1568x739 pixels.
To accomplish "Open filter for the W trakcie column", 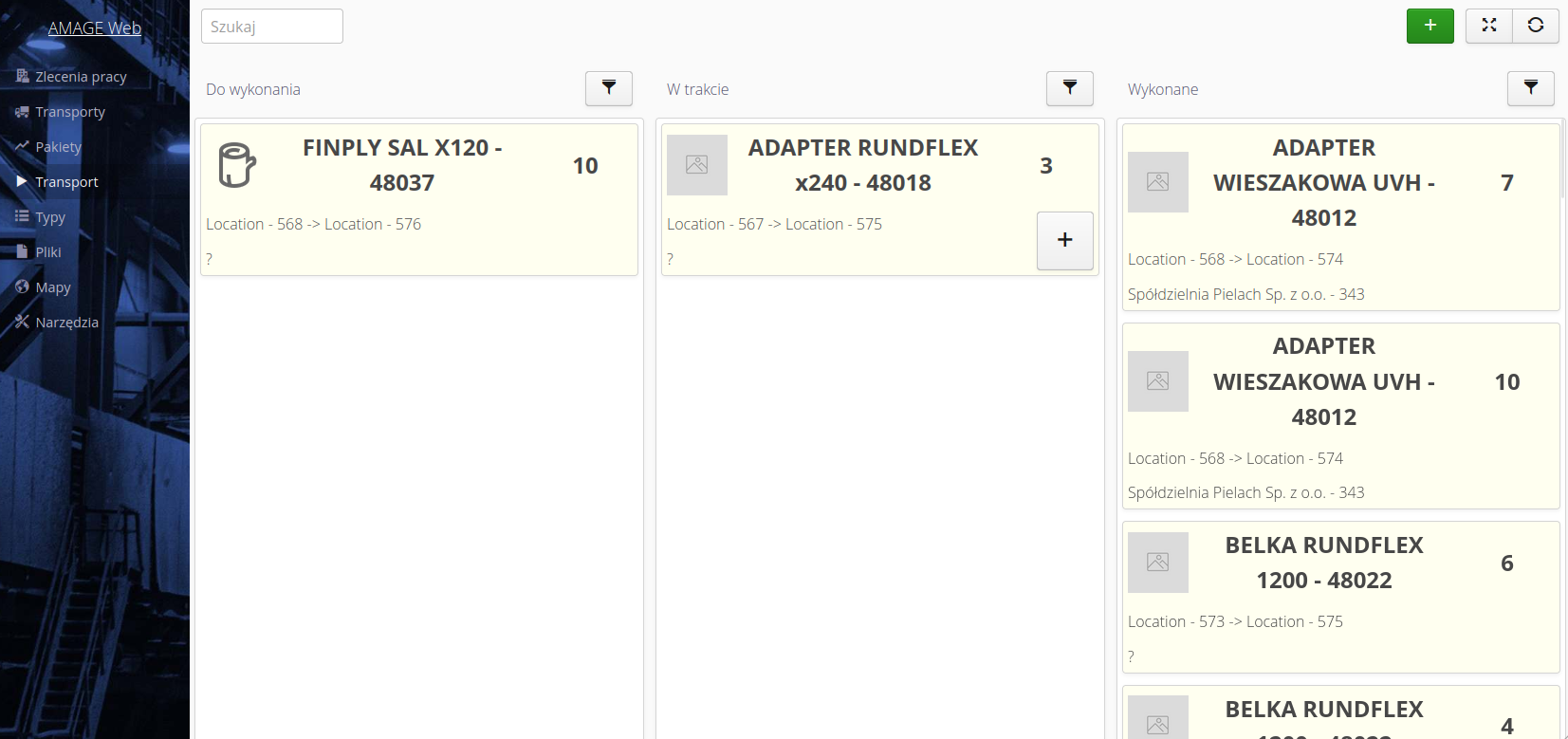I will tap(1069, 88).
